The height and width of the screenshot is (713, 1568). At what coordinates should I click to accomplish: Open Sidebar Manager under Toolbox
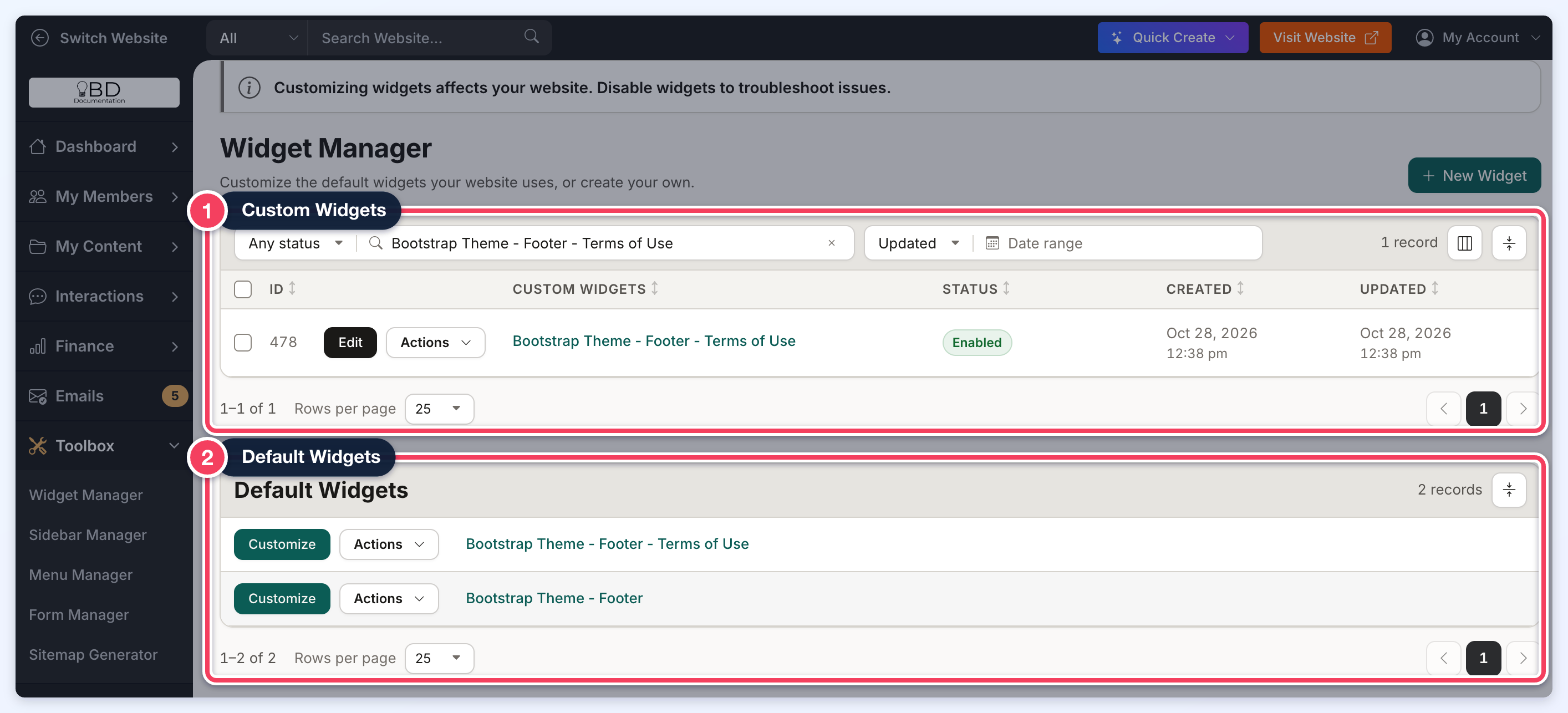coord(88,535)
